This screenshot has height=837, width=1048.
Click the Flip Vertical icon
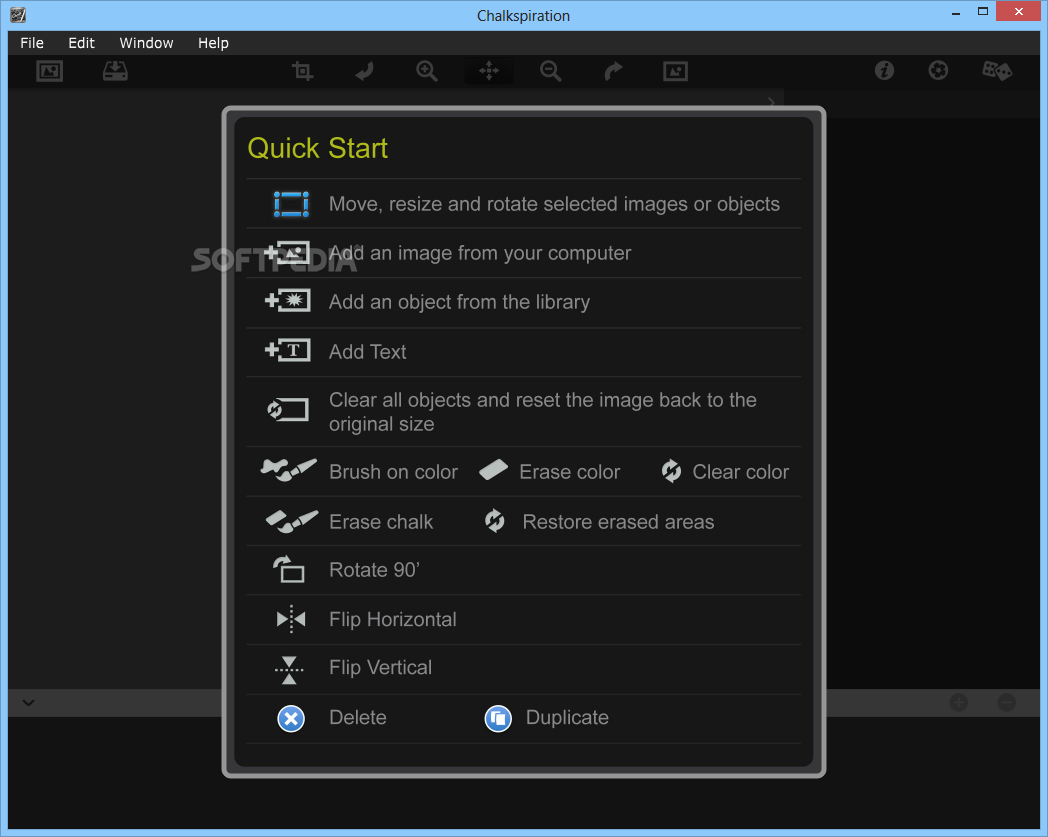click(x=289, y=669)
